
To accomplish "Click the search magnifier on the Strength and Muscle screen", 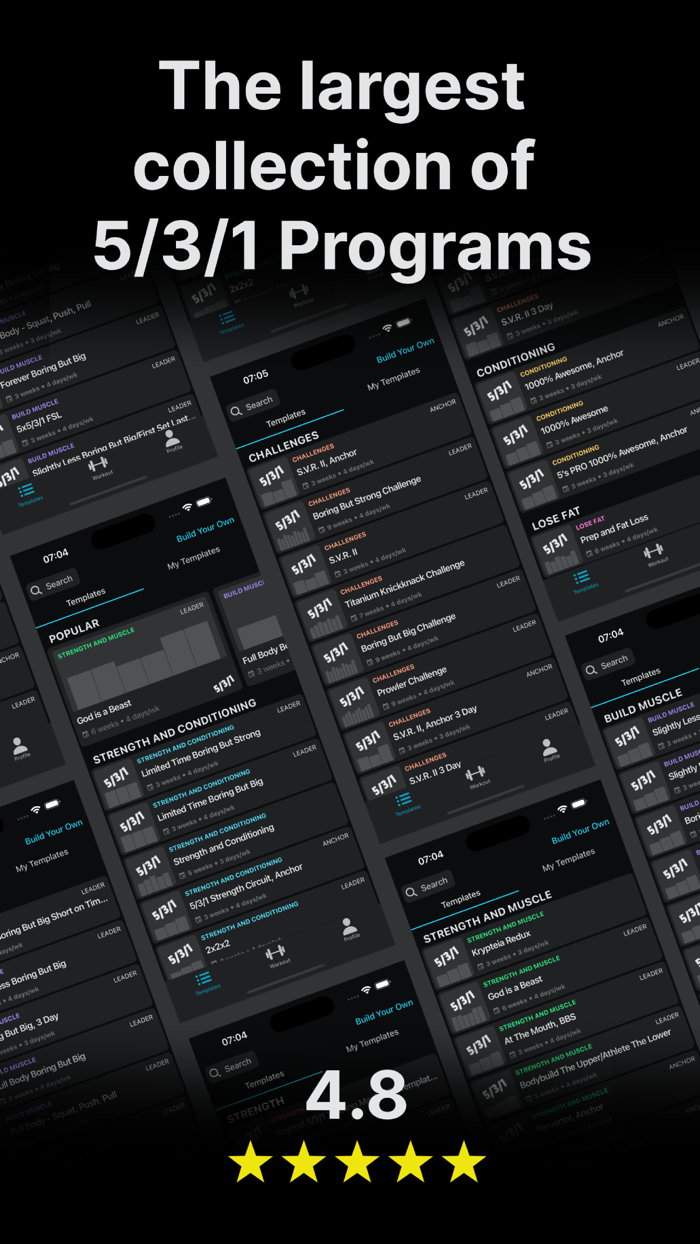I will click(412, 890).
